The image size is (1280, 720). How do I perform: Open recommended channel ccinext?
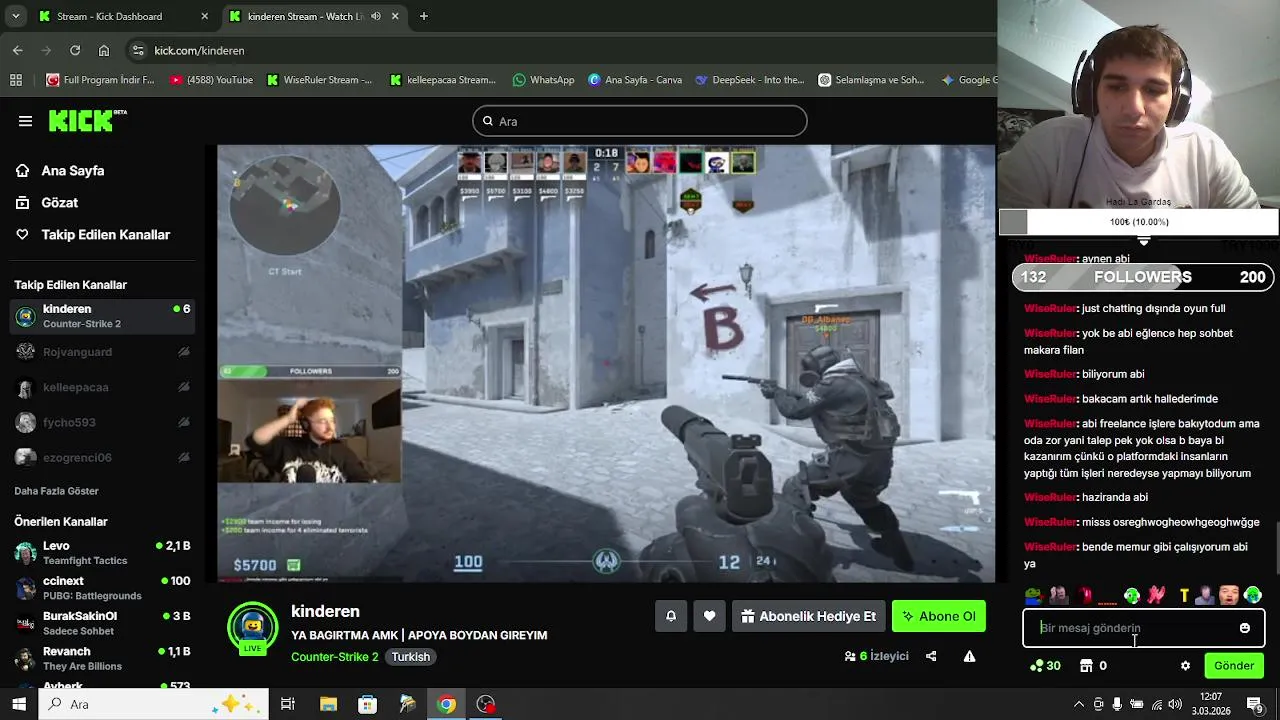(102, 588)
